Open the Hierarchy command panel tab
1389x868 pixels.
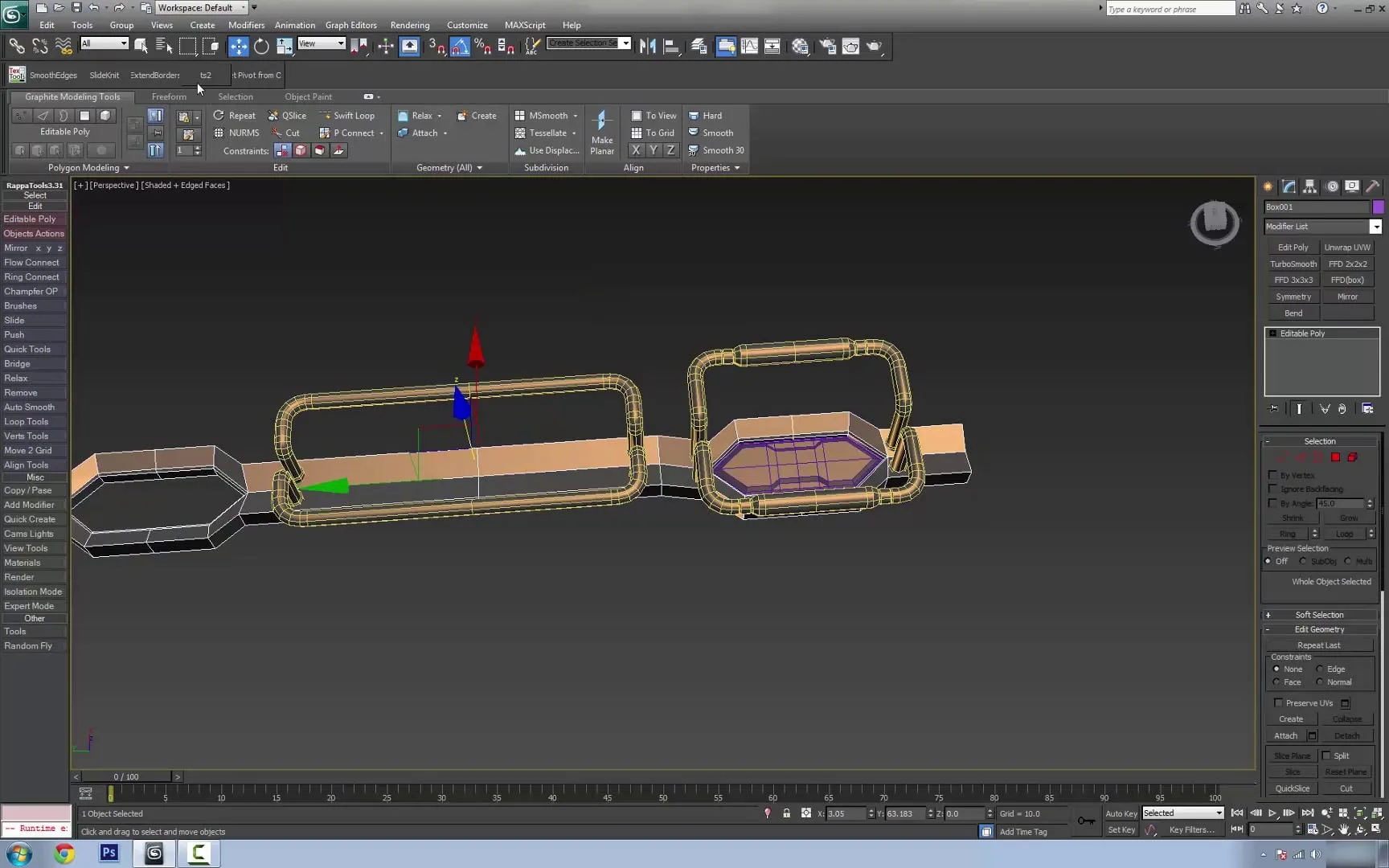click(x=1310, y=186)
